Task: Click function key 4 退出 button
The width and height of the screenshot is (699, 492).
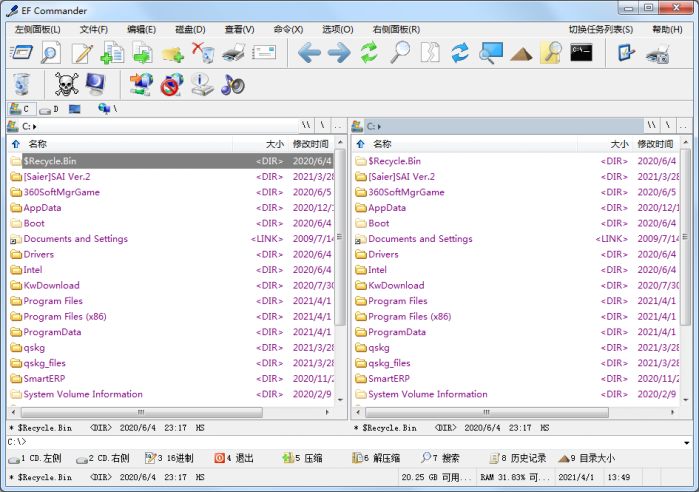Action: [234, 458]
